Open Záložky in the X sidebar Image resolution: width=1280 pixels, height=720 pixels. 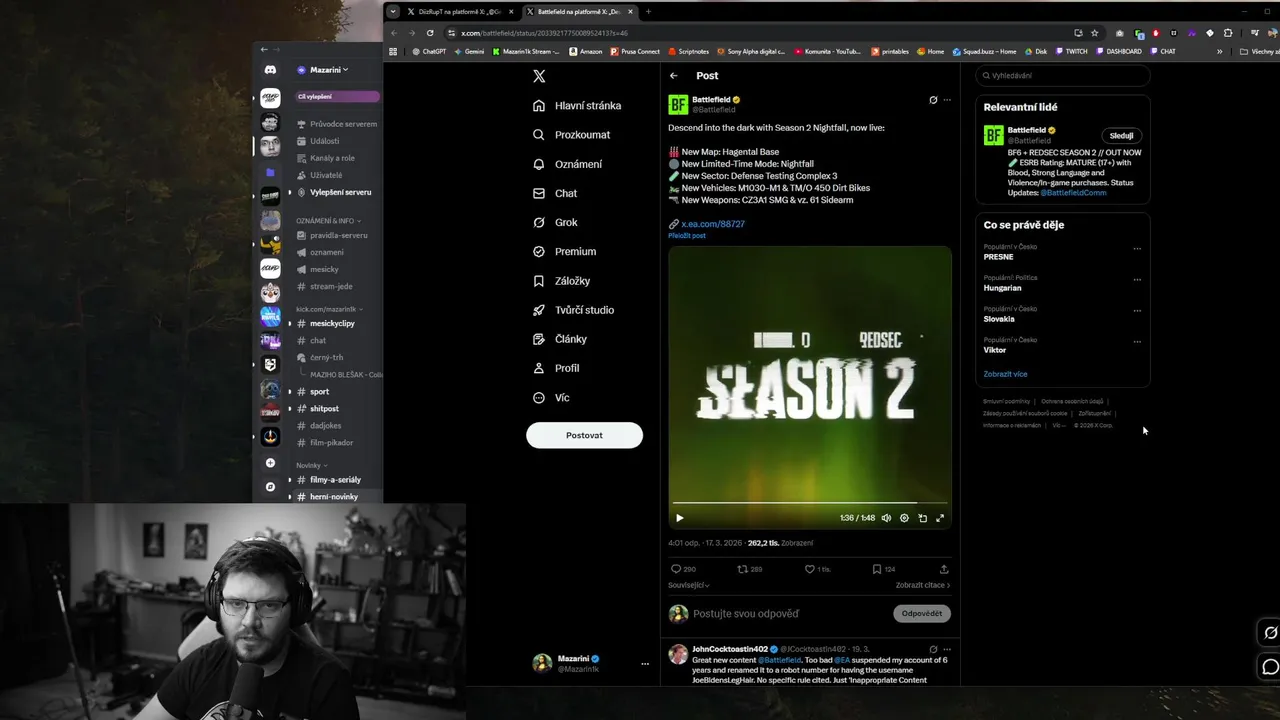pos(561,281)
